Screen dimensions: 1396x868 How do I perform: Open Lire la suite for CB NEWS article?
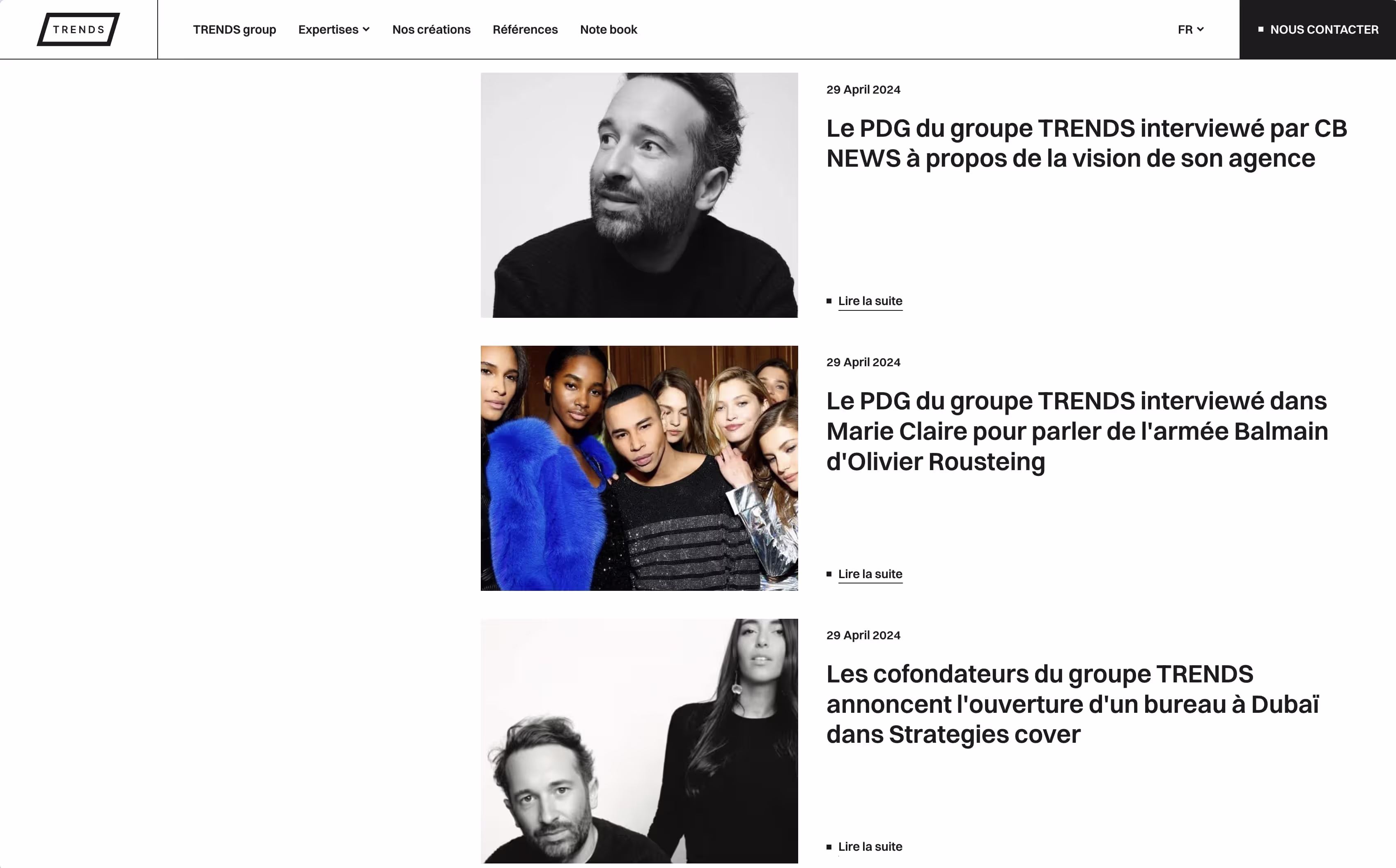[x=870, y=301]
